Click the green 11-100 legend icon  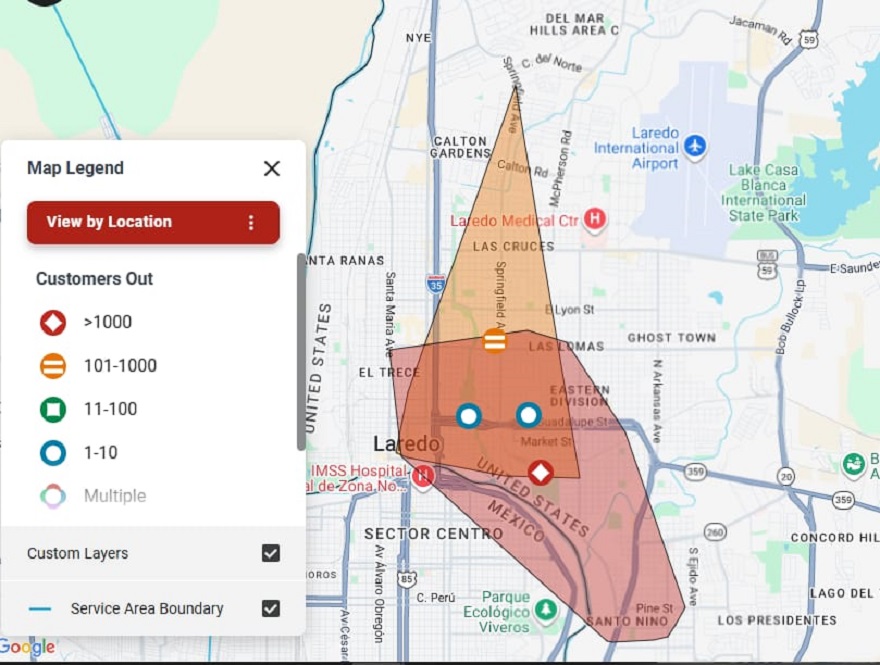(53, 409)
